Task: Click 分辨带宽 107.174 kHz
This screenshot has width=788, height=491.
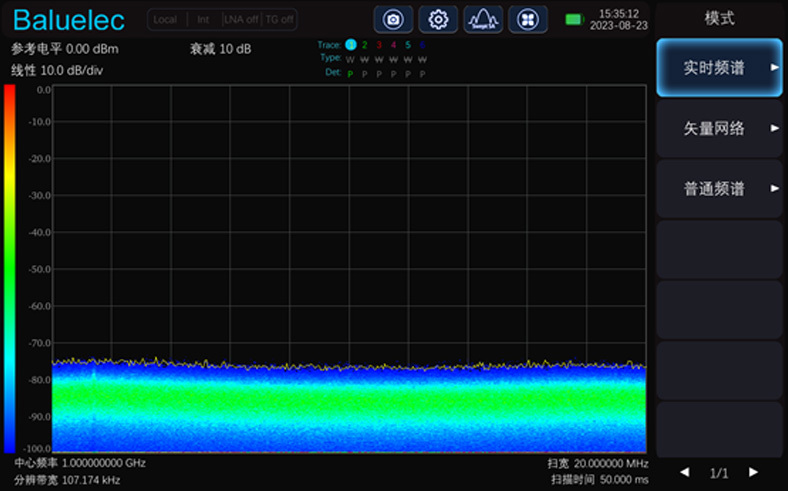Action: [67, 480]
